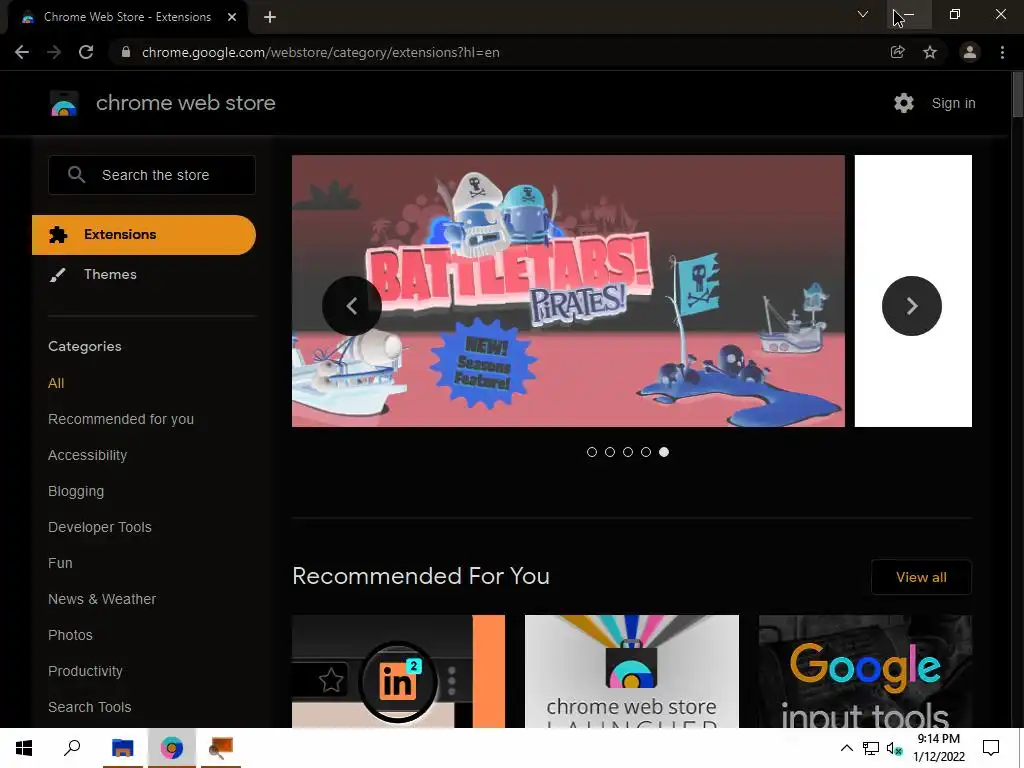The height and width of the screenshot is (768, 1024).
Task: Open Chrome's three-dot menu
Action: click(1002, 52)
